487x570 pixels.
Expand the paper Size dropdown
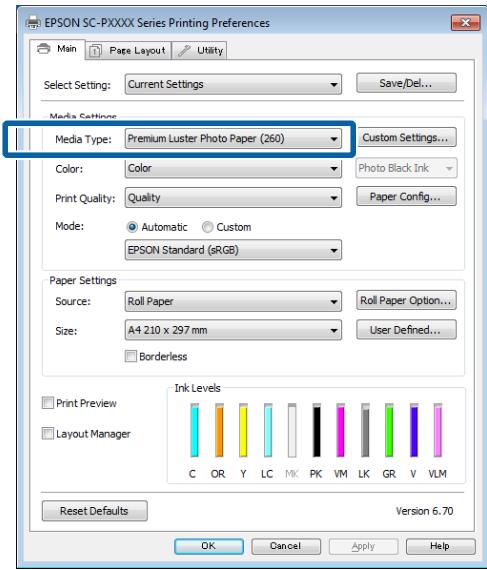tap(233, 330)
